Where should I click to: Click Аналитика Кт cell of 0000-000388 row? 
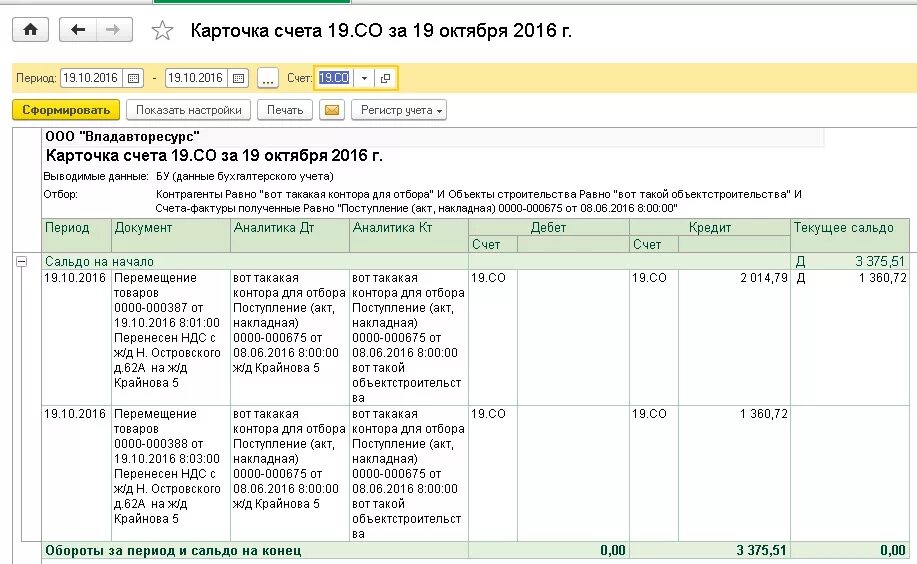(x=409, y=473)
